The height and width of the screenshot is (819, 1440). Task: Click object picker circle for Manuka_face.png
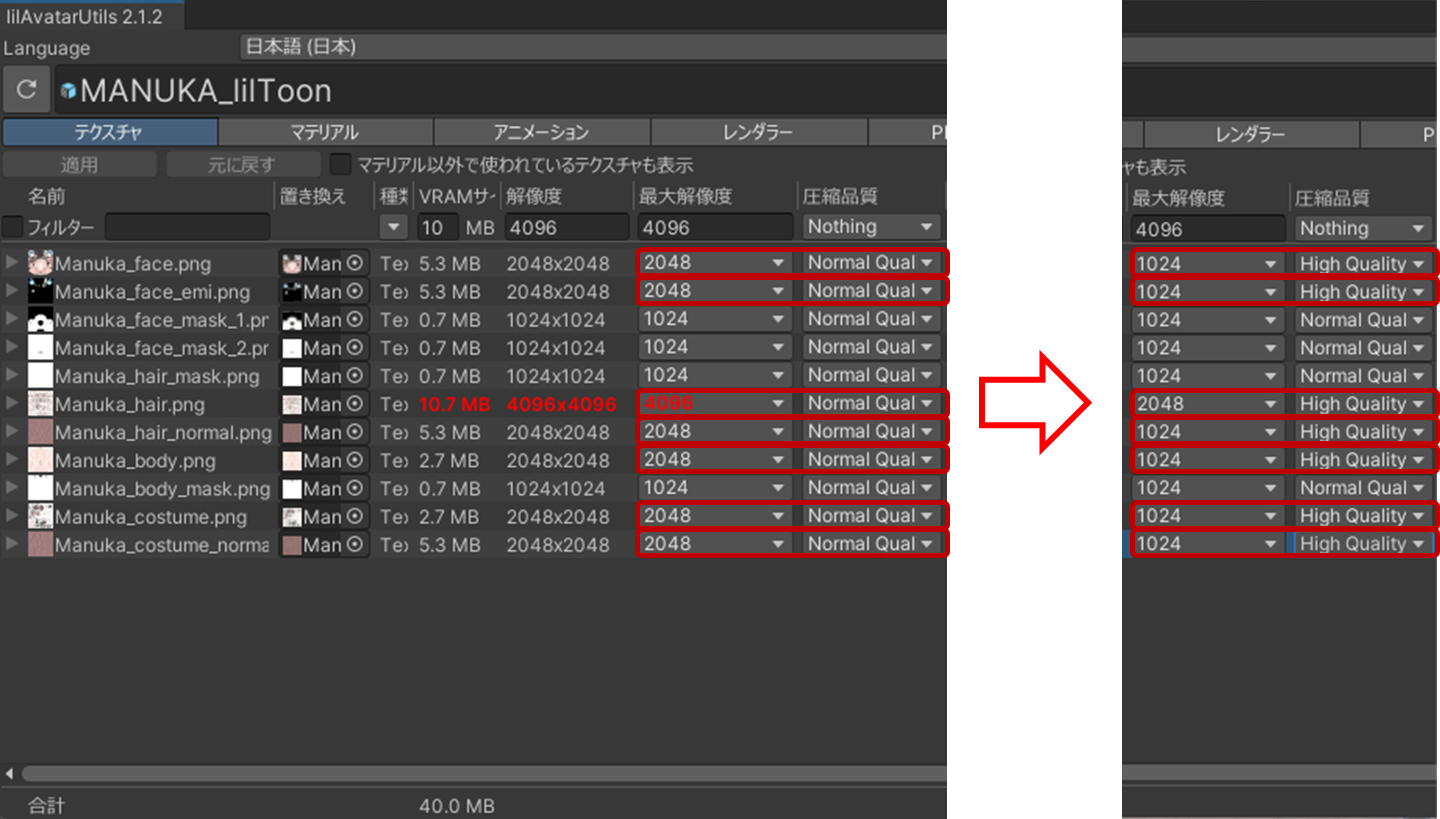point(355,264)
